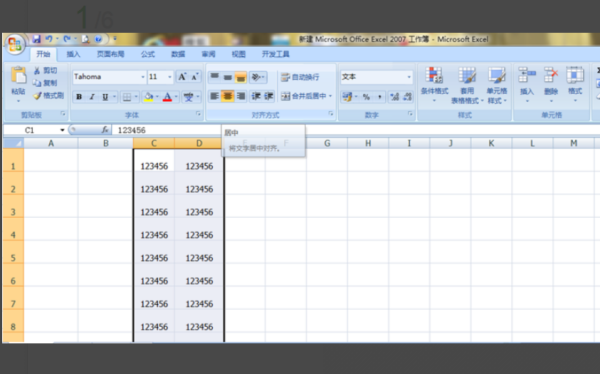
Task: Switch to the 公式 ribbon tab
Action: pos(148,54)
